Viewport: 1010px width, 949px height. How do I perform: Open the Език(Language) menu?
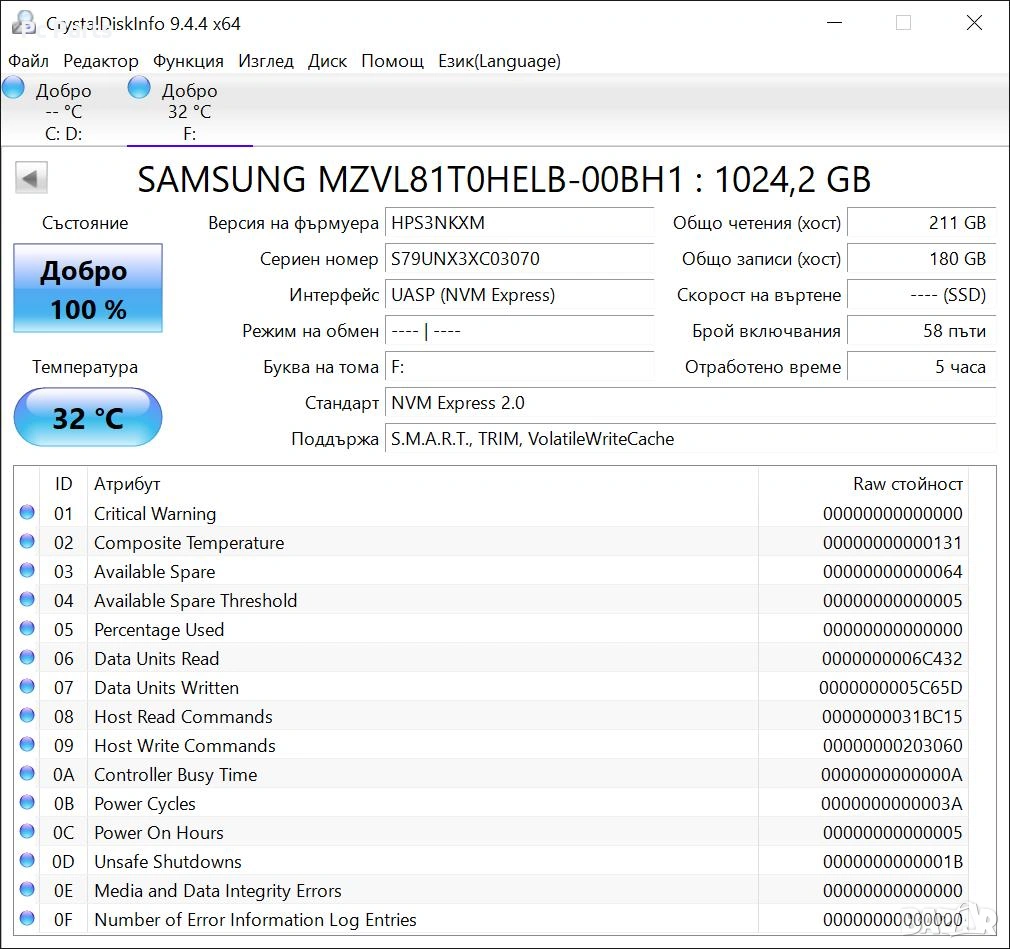click(x=499, y=61)
